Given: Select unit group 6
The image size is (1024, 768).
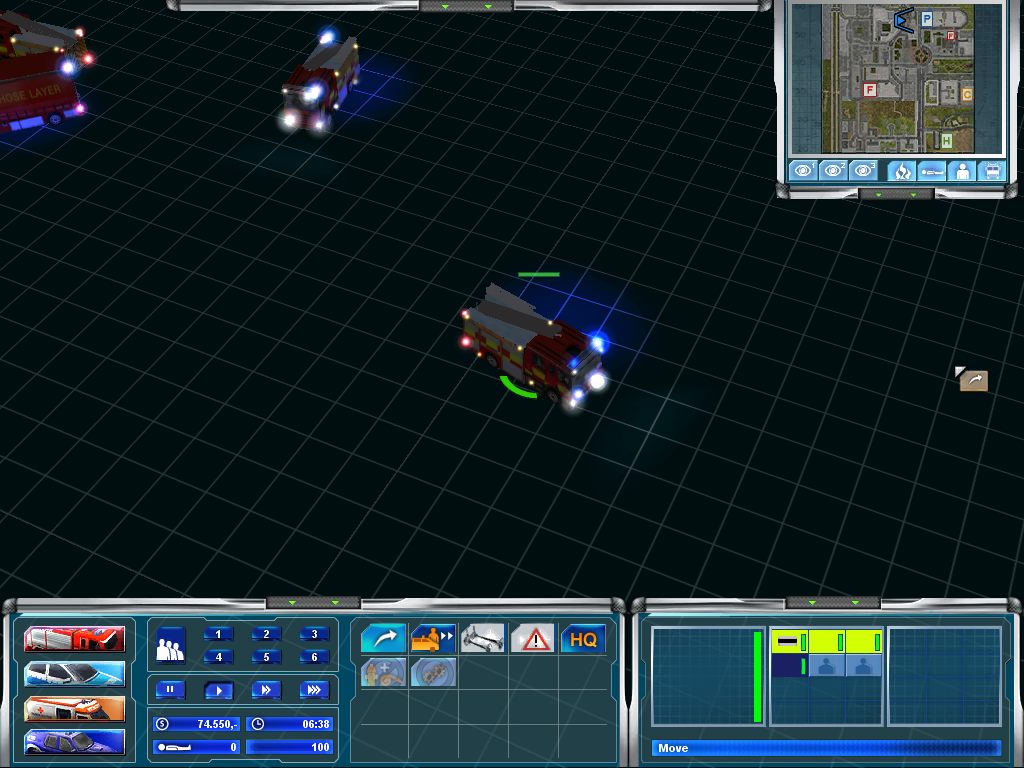Looking at the screenshot, I should [314, 657].
